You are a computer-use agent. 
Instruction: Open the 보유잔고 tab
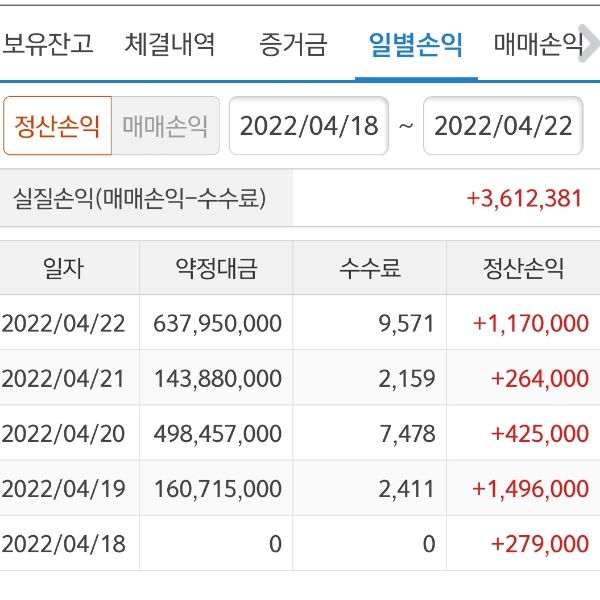(47, 44)
